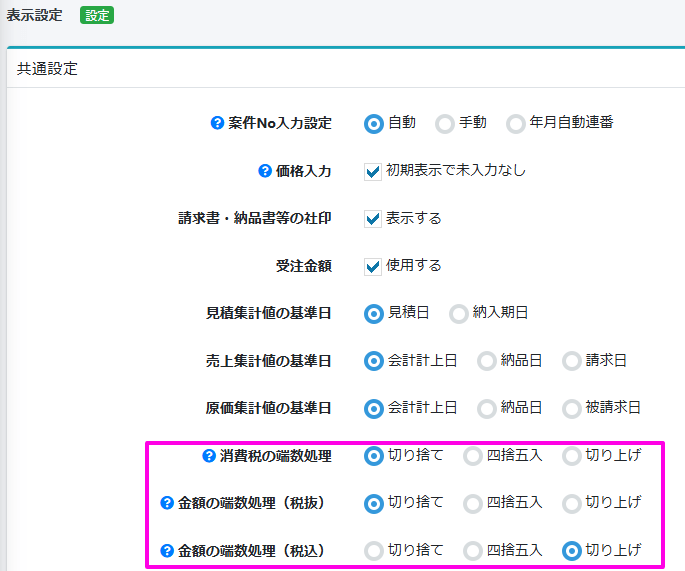
Task: Click the 表示設定 page title
Action: point(35,15)
